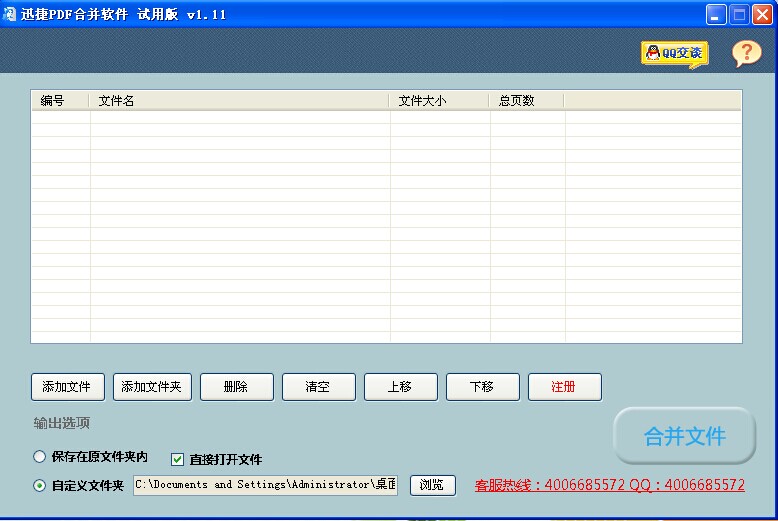This screenshot has width=778, height=521.
Task: Start merging with 合并文件 button
Action: 684,436
